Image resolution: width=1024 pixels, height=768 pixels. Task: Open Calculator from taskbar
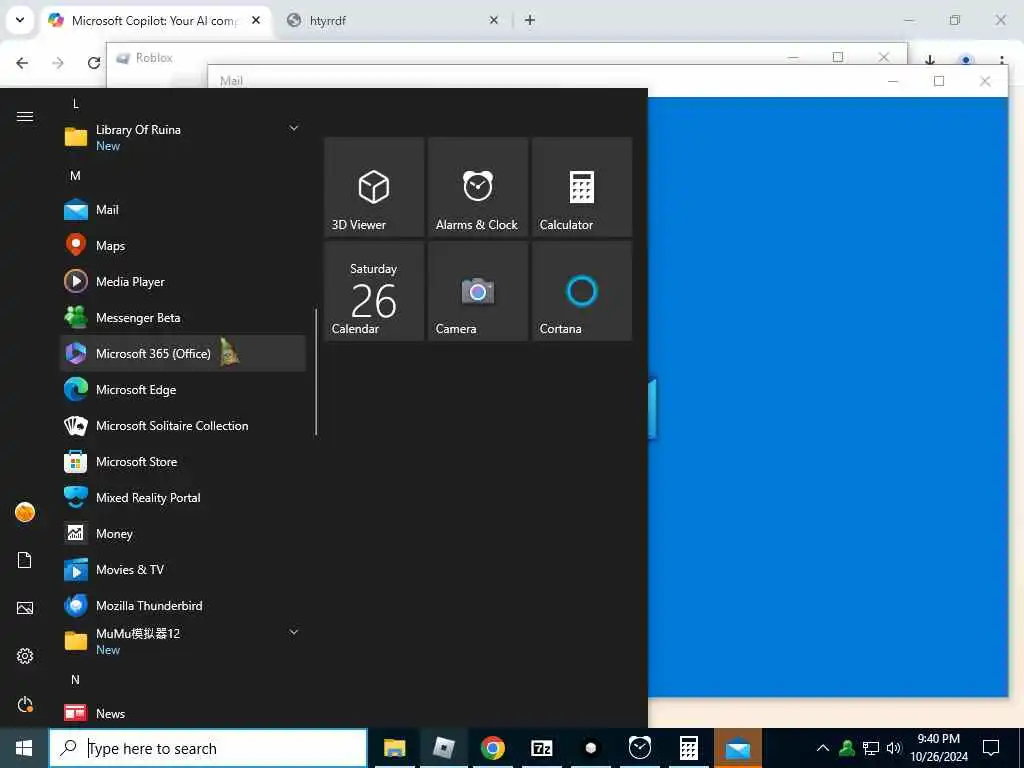click(x=688, y=748)
